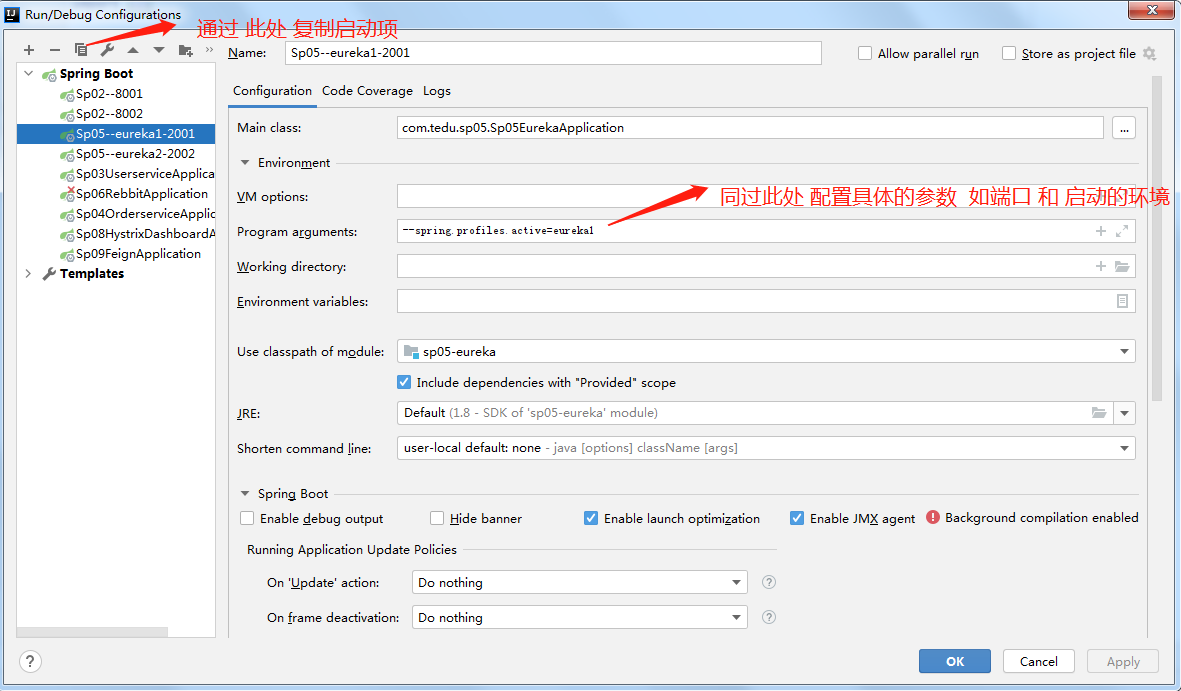Select Sp09FeignApplication configuration
Screen dimensions: 1181x691
click(130, 254)
